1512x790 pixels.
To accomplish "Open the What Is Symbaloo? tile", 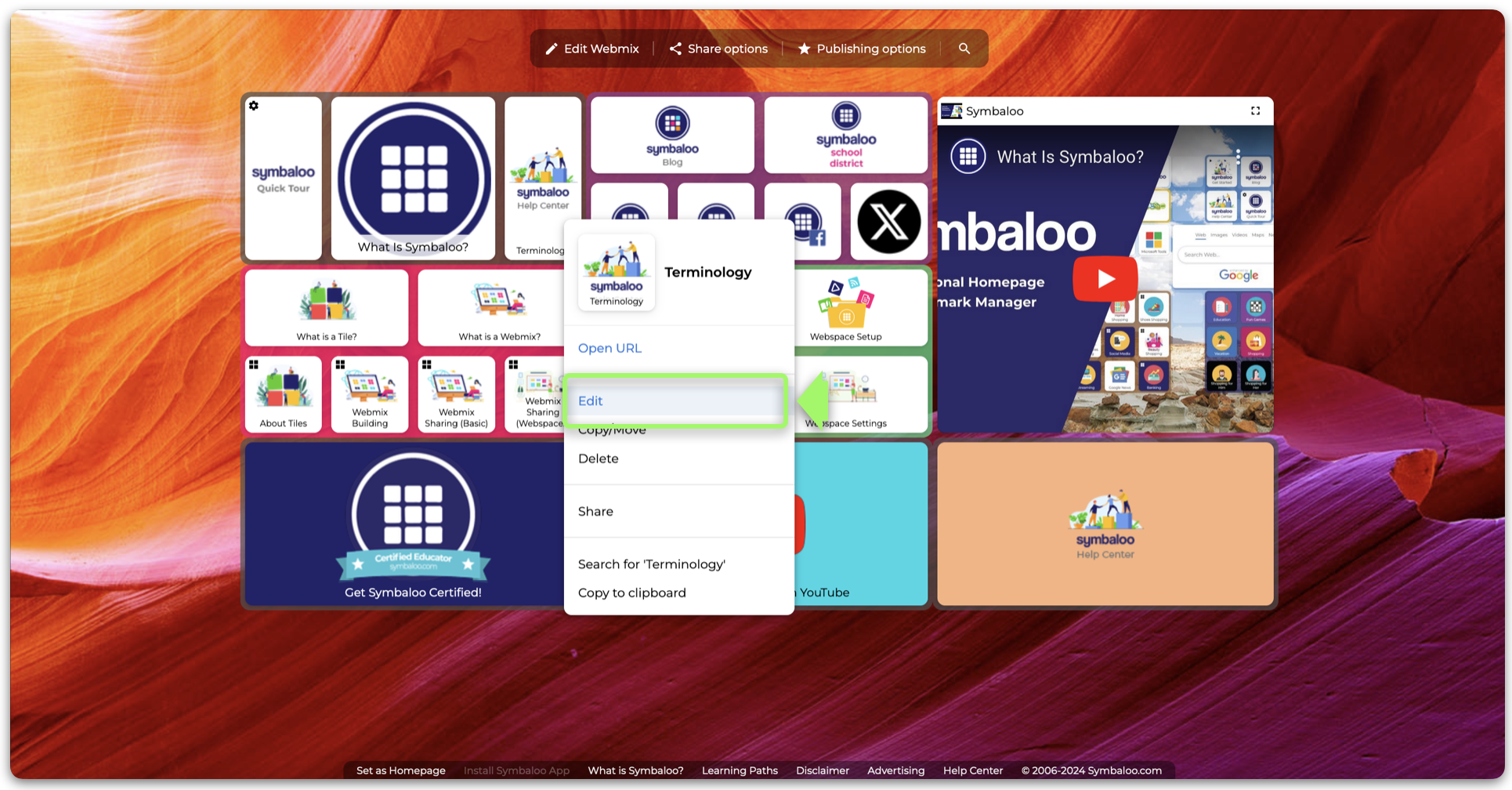I will tap(413, 178).
